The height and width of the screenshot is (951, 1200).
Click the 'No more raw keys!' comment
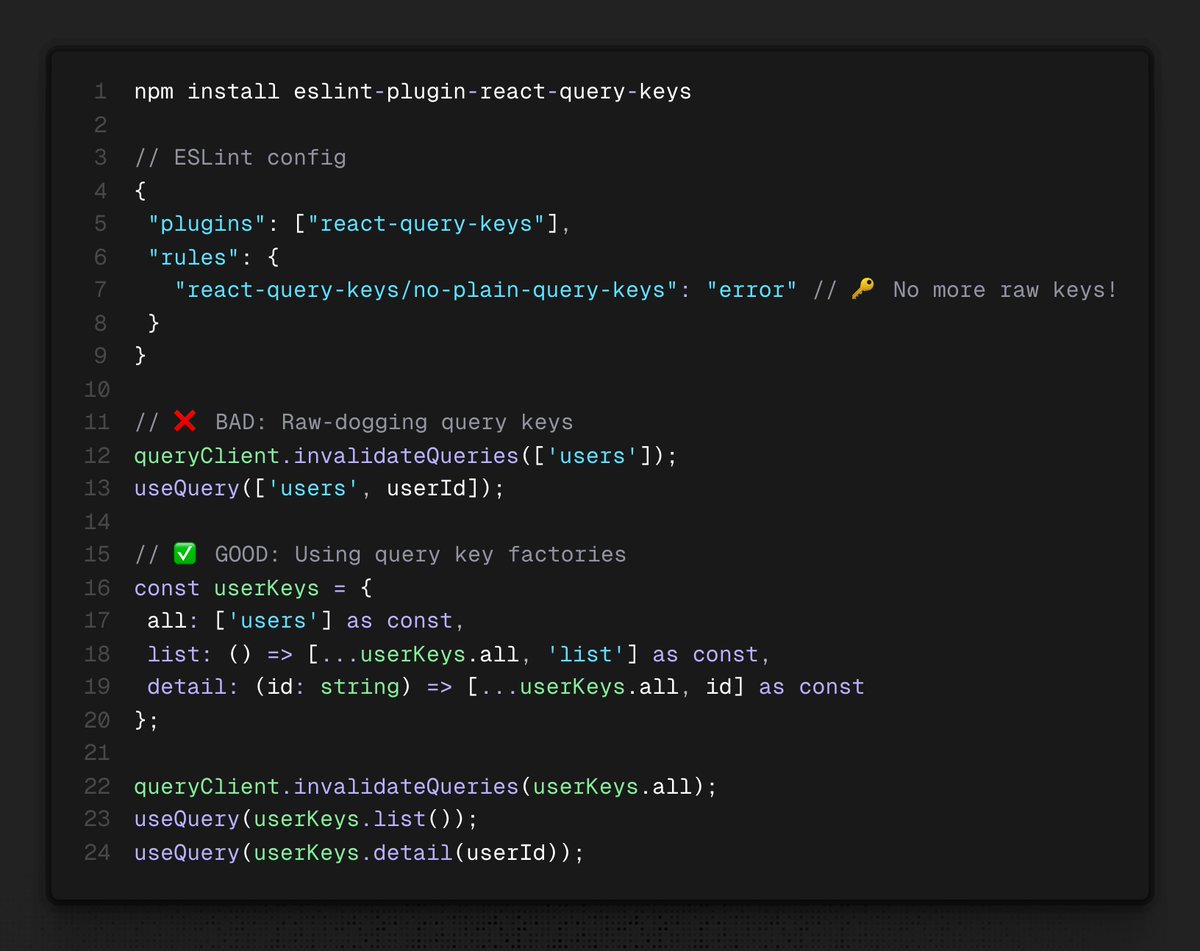click(x=1005, y=290)
